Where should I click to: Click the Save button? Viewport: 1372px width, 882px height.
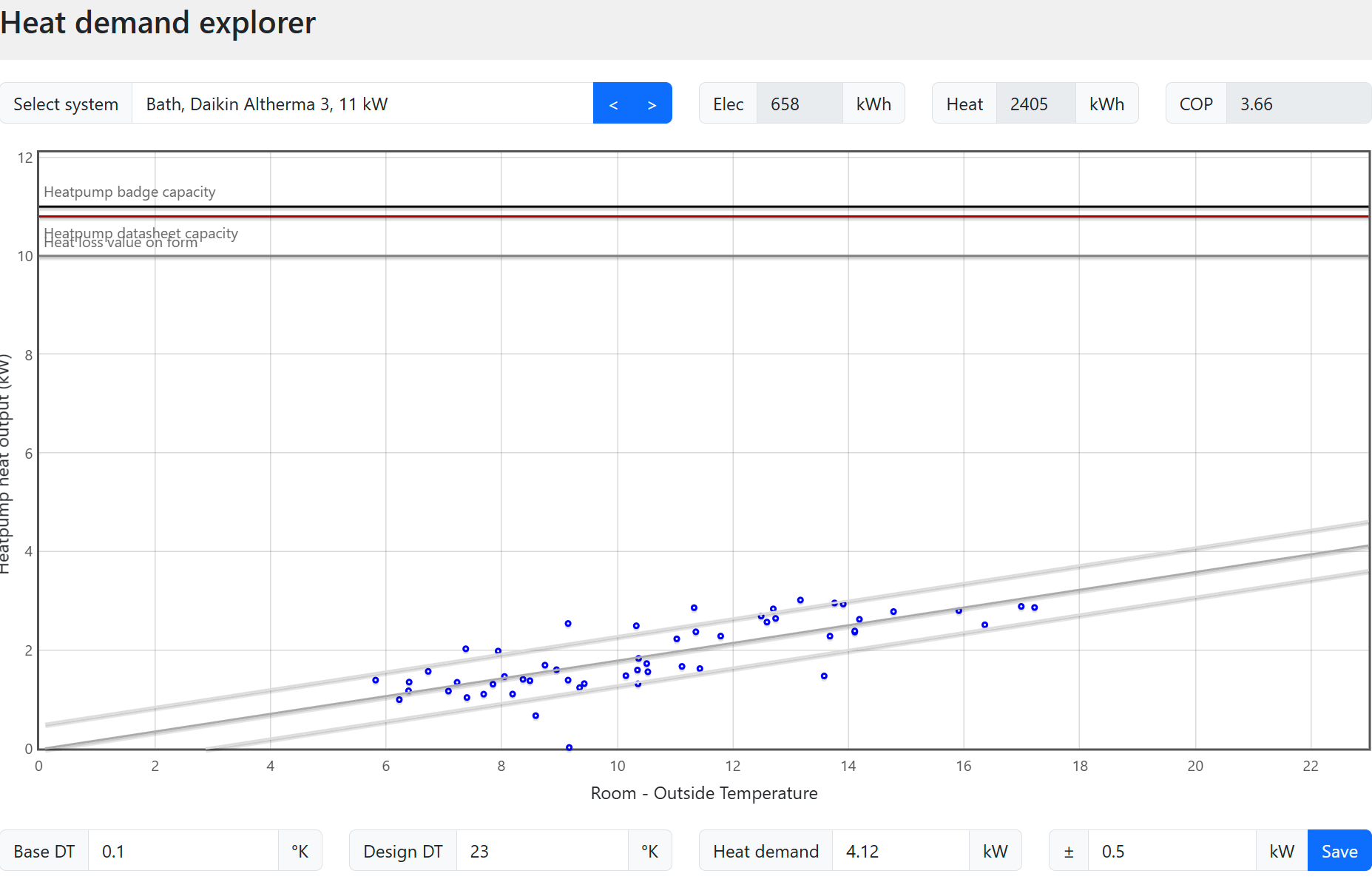pos(1339,851)
